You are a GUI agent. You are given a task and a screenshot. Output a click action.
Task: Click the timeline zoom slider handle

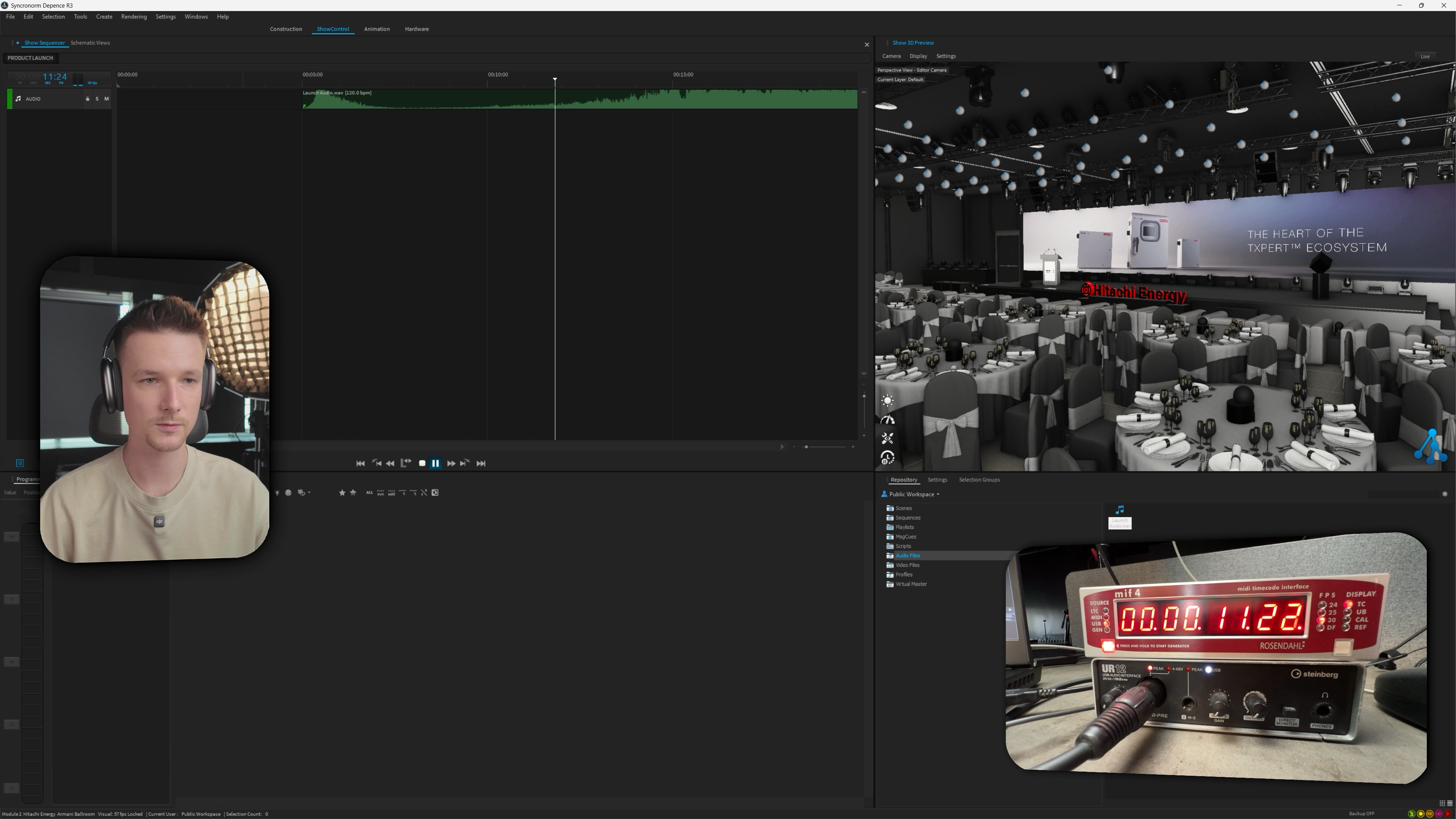click(x=806, y=447)
